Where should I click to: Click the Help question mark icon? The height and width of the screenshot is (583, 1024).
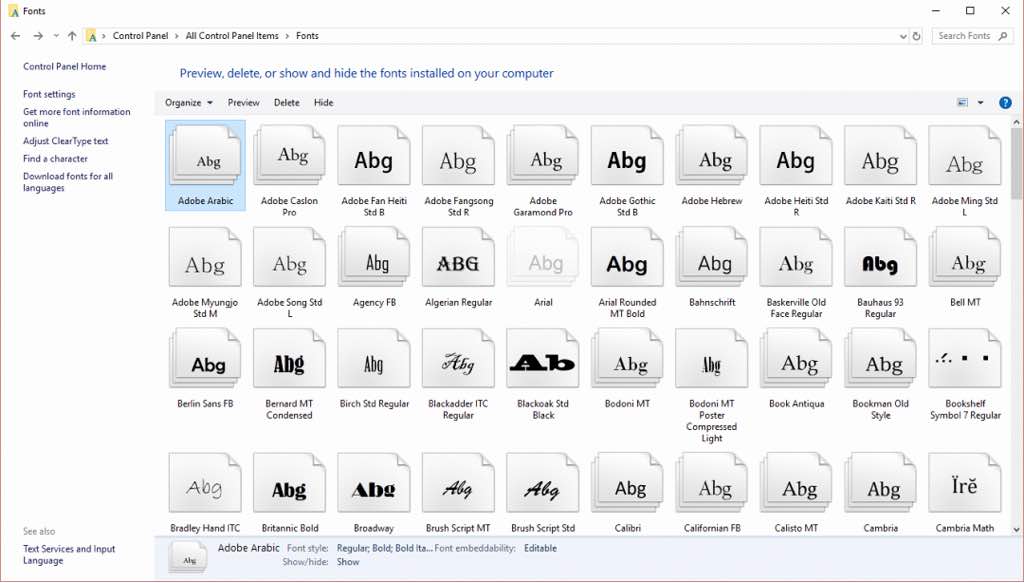pyautogui.click(x=1005, y=102)
